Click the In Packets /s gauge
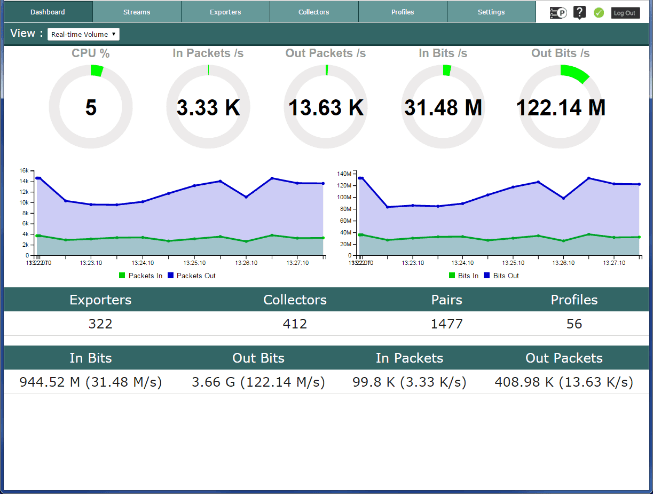 click(208, 107)
